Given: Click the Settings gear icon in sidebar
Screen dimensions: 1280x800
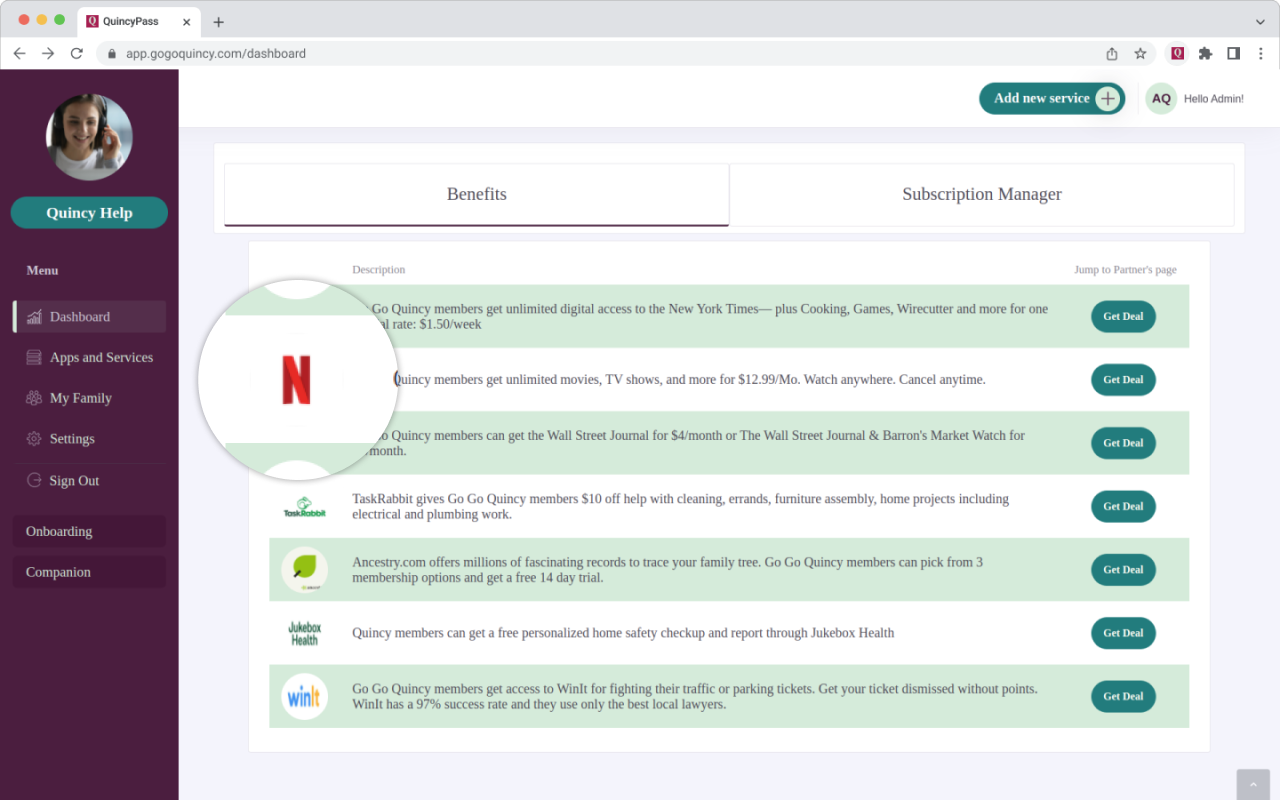Looking at the screenshot, I should pyautogui.click(x=34, y=439).
